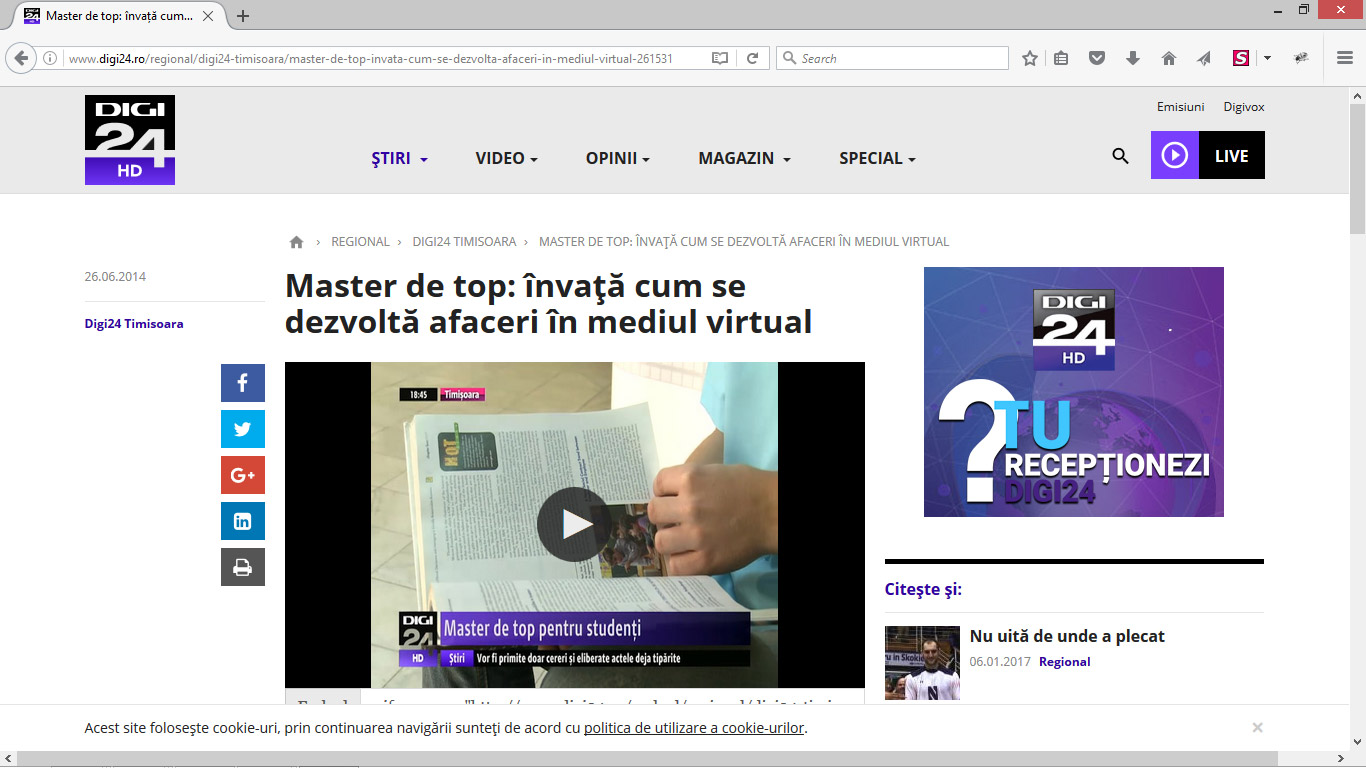1366x768 pixels.
Task: Print the article
Action: point(243,567)
